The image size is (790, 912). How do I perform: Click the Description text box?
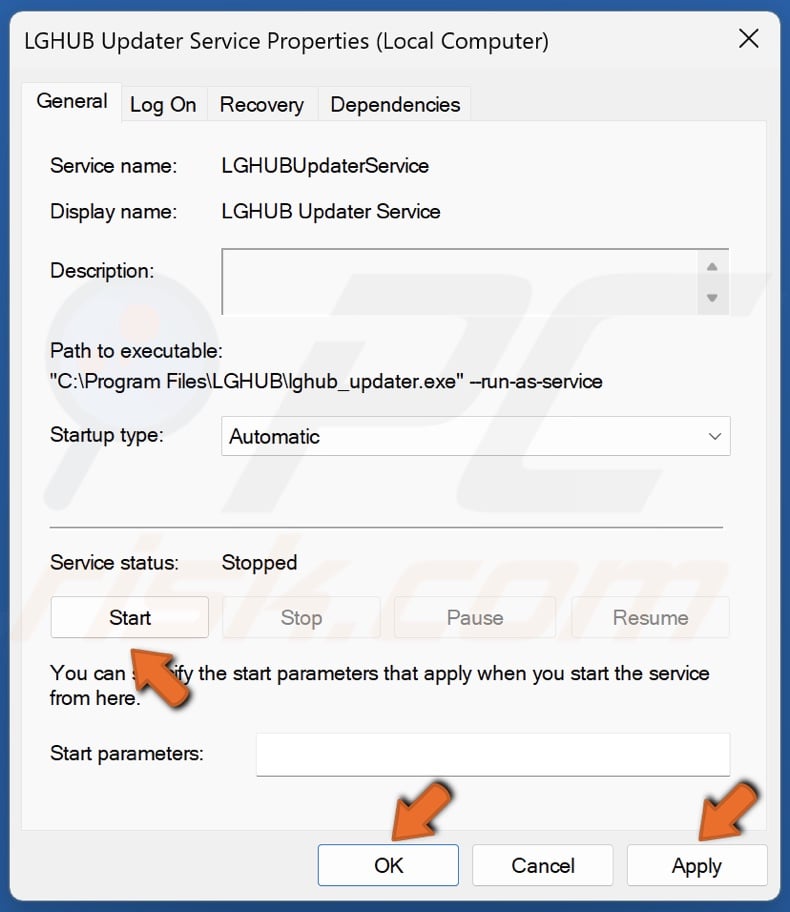point(460,282)
